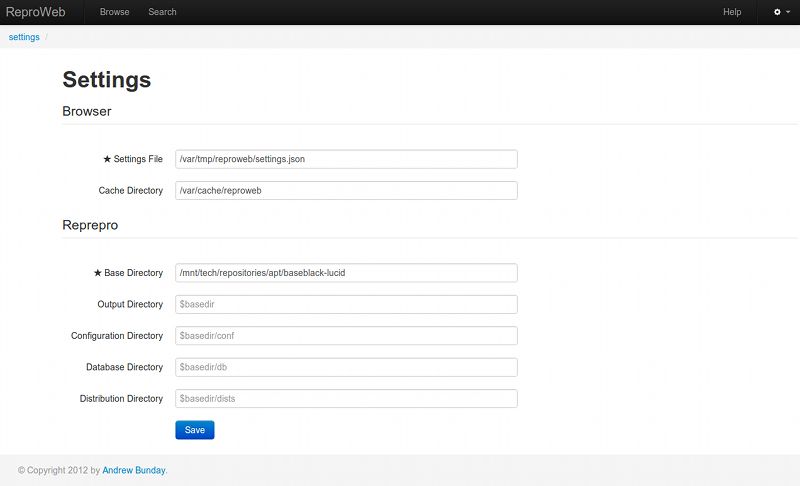The height and width of the screenshot is (486, 800).
Task: Click the Settings page heading
Action: tap(107, 80)
